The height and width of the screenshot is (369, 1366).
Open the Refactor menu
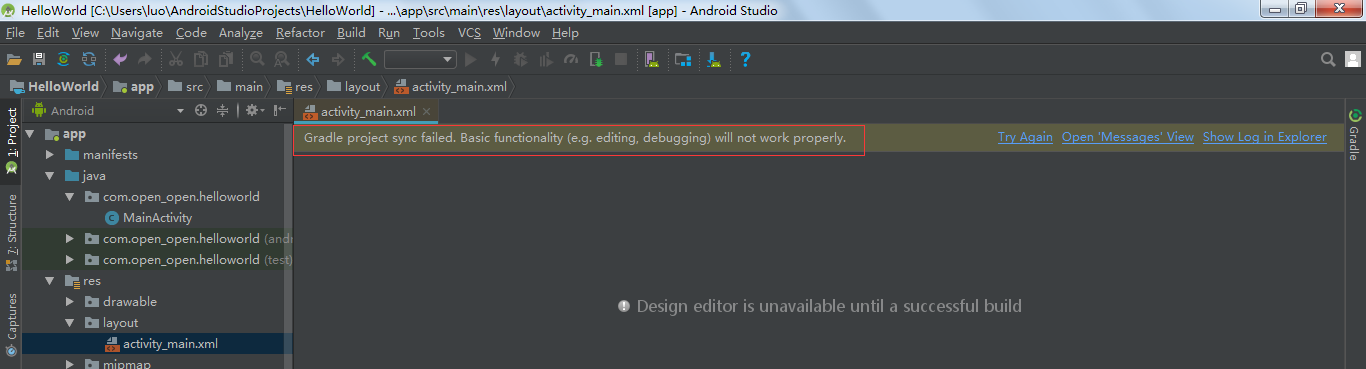[x=300, y=33]
